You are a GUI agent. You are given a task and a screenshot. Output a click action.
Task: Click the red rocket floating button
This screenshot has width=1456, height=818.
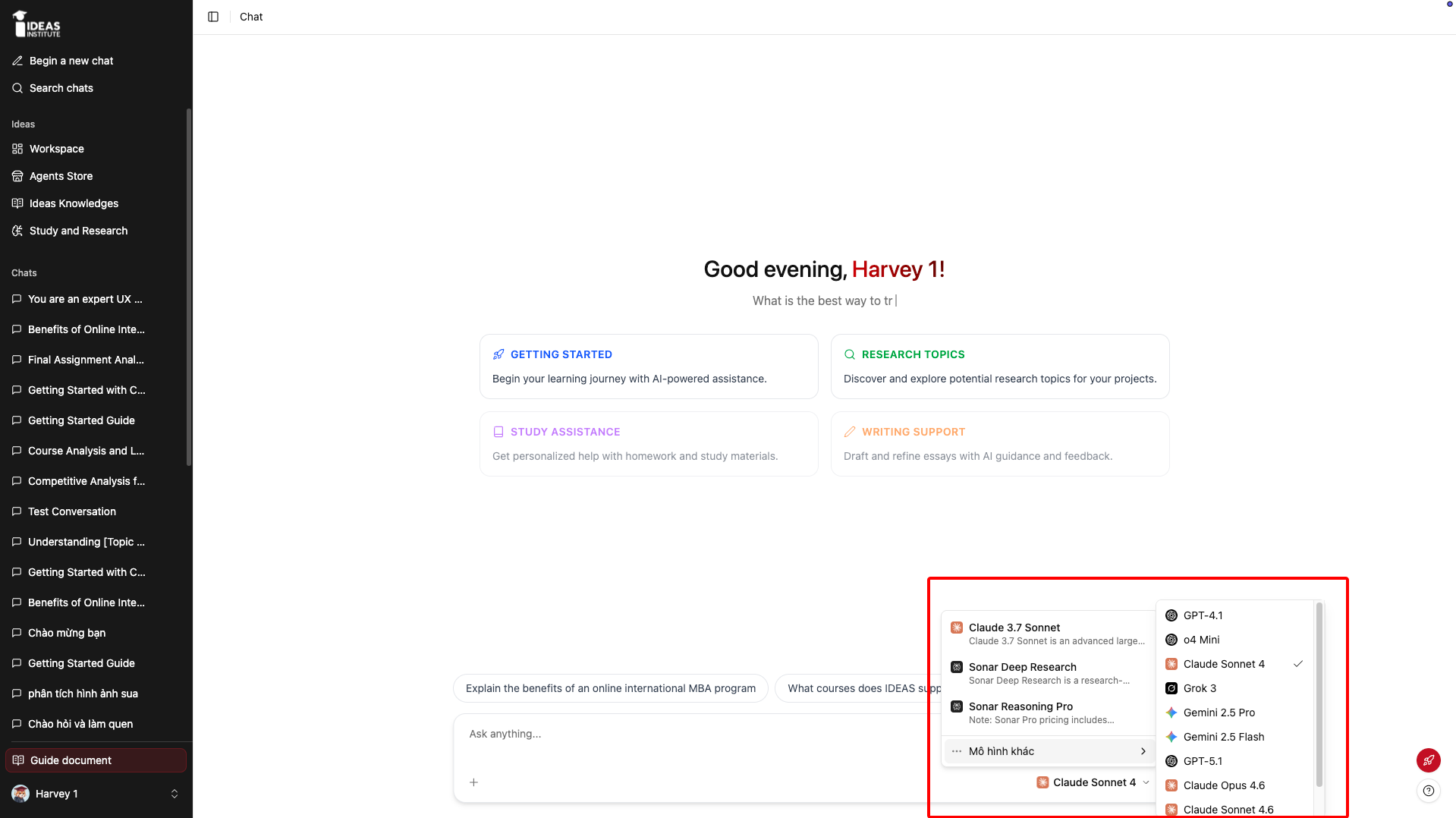pos(1429,760)
